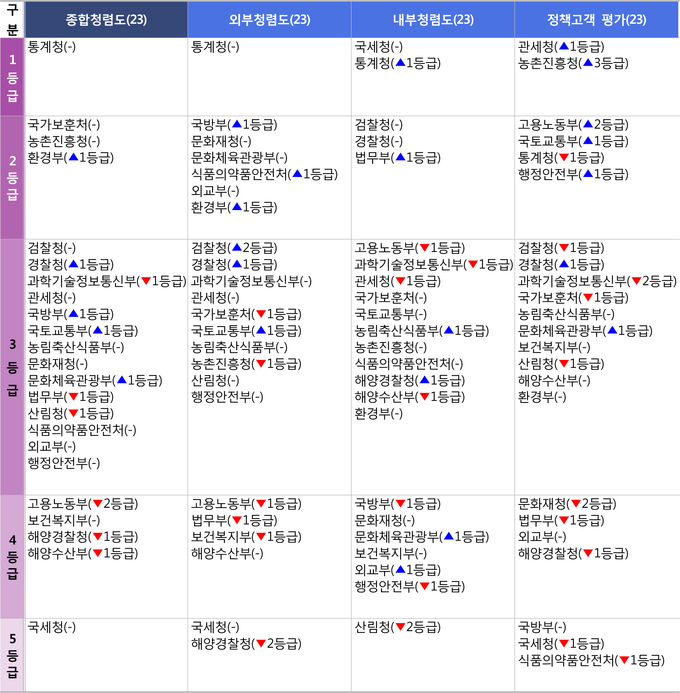This screenshot has width=680, height=693.
Task: Click 해양수산부(▼1등급) in 종합청렴도
Action: (x=83, y=553)
